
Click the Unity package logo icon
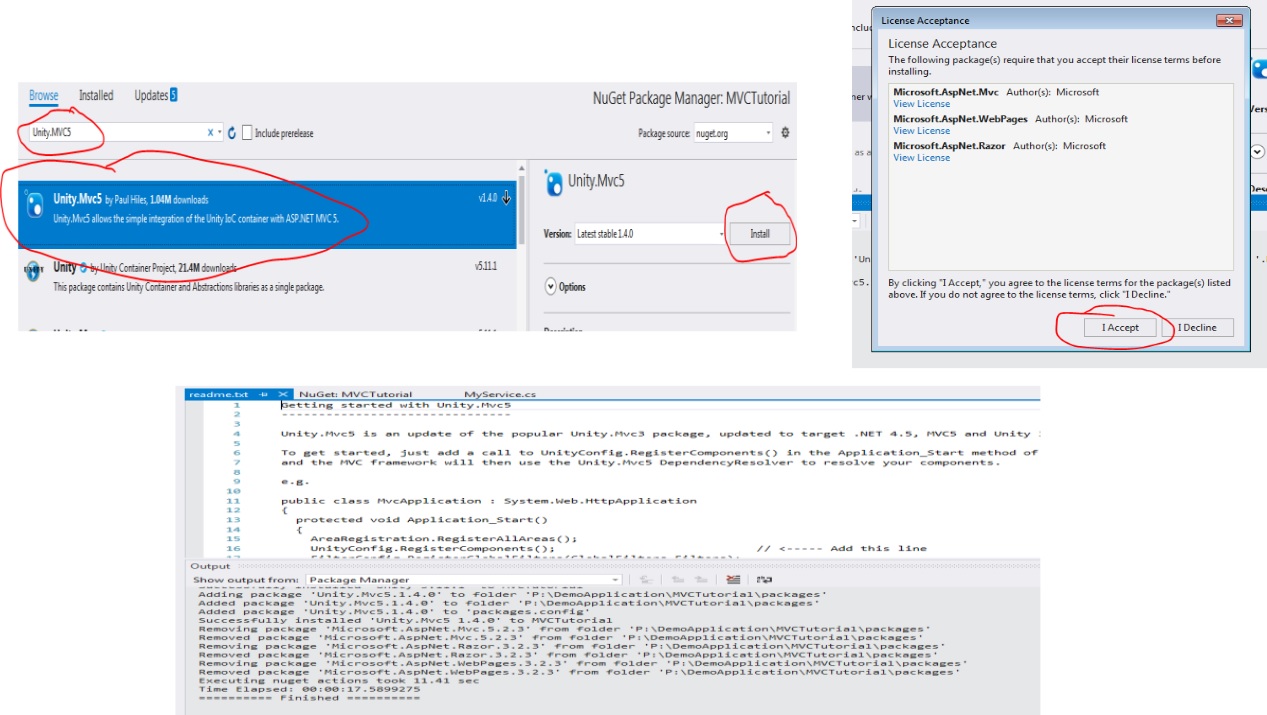click(32, 271)
